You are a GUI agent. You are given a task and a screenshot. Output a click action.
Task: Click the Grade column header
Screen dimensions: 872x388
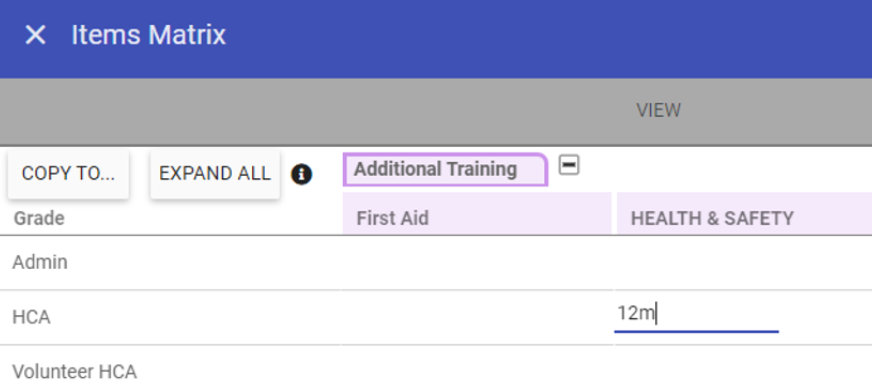[39, 218]
